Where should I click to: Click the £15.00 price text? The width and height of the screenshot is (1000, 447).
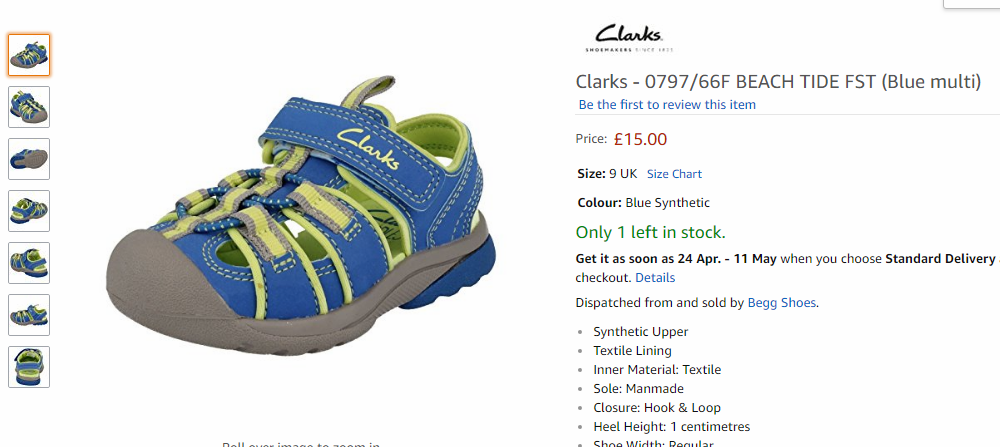coord(640,139)
